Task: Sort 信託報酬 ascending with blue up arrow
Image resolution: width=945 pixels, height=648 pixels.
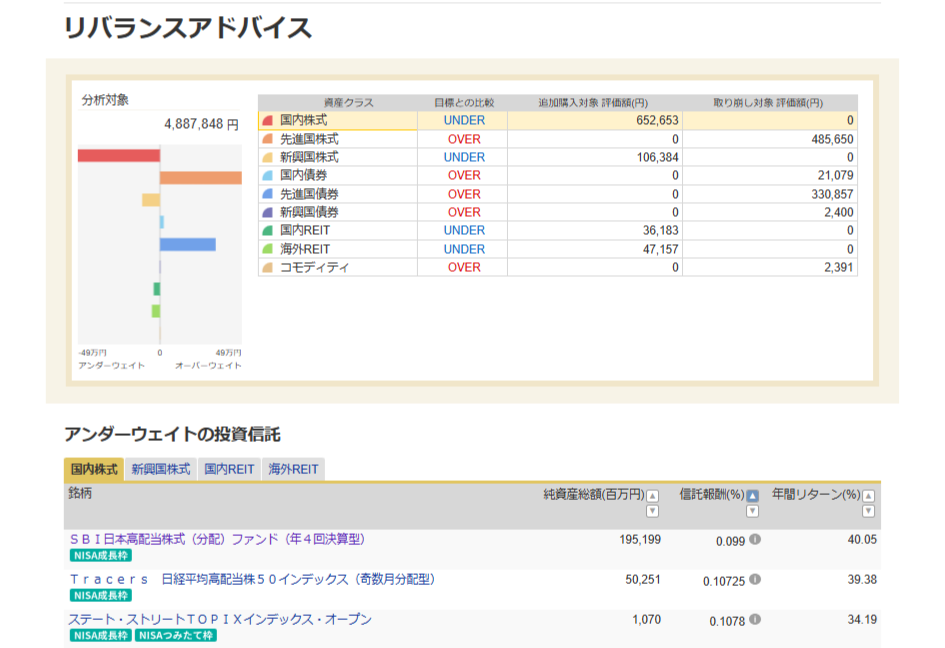Action: point(752,496)
